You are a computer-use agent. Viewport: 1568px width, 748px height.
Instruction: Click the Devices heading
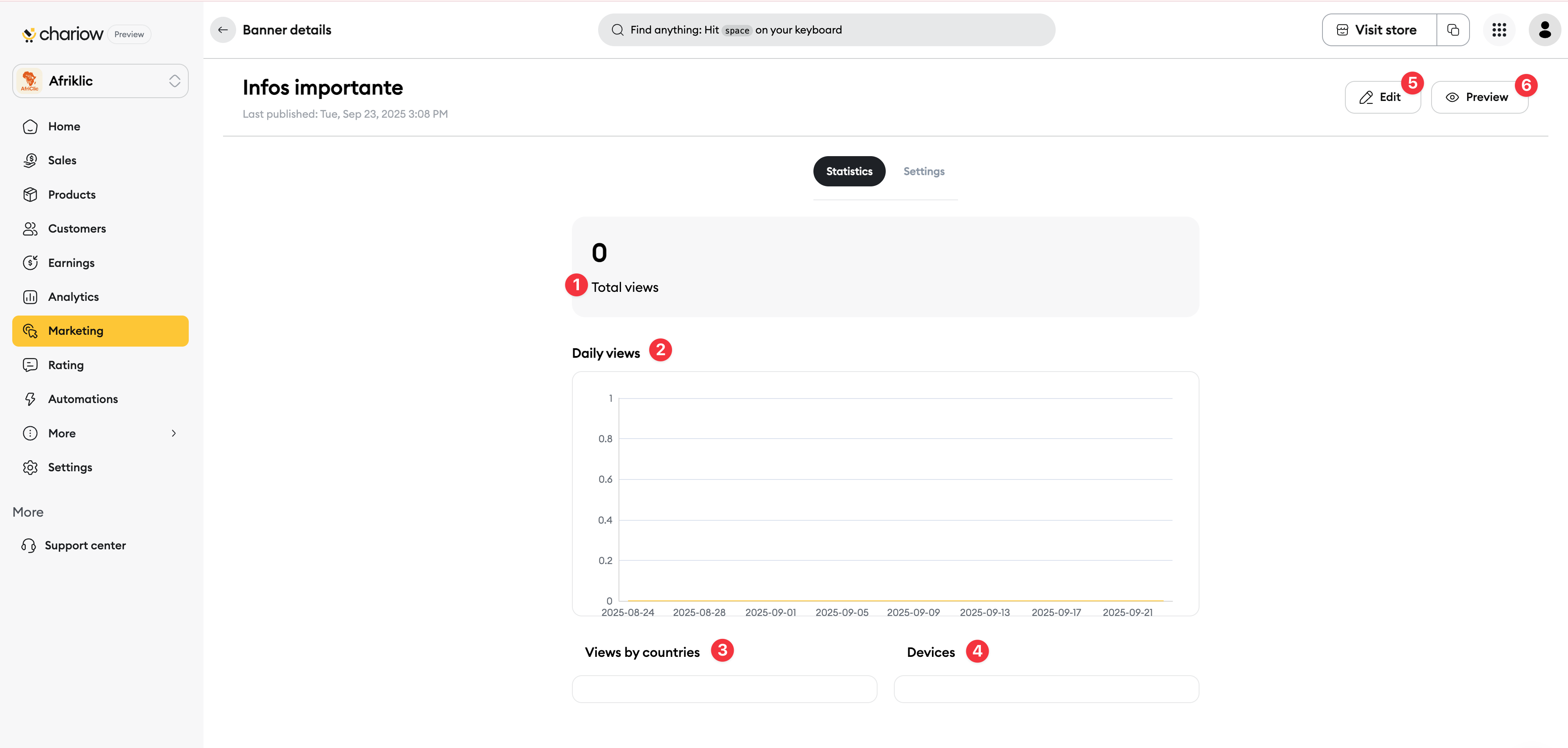coord(931,652)
